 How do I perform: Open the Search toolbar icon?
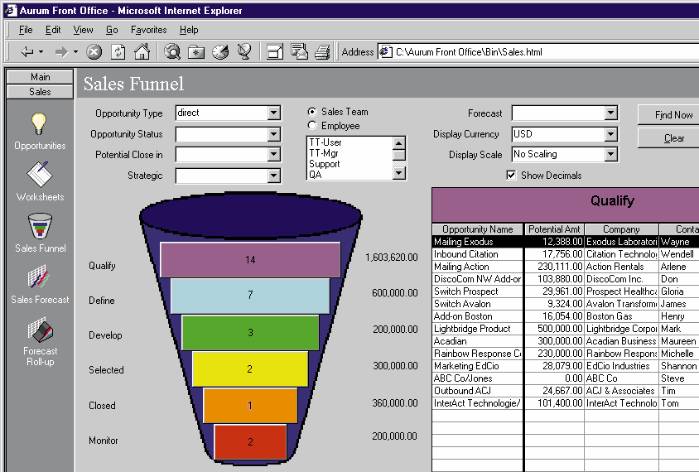click(172, 52)
